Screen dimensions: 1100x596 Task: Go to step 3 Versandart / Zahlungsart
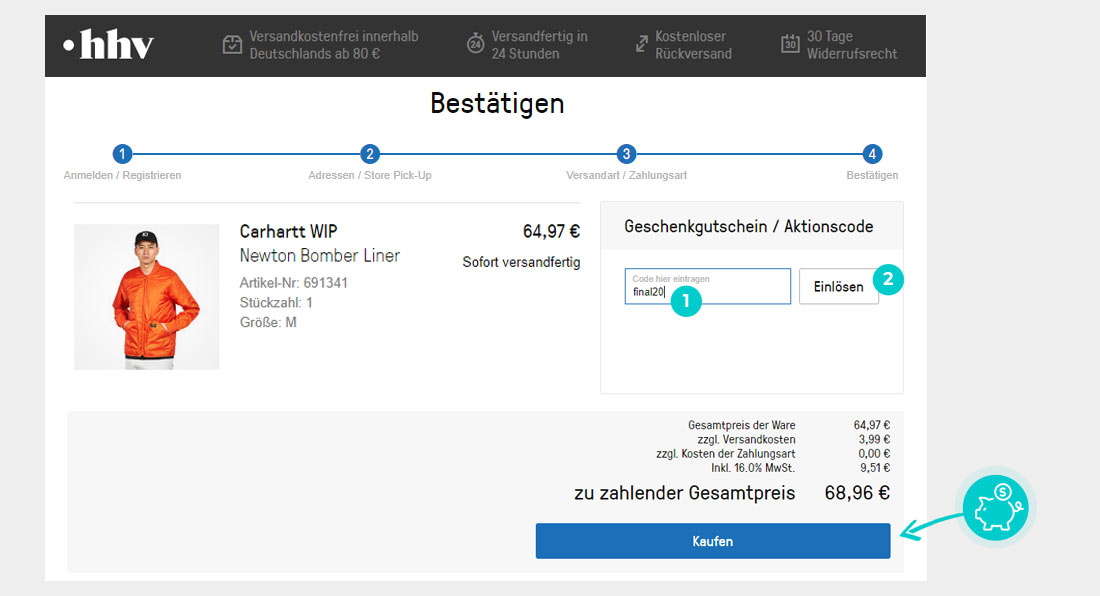[626, 154]
